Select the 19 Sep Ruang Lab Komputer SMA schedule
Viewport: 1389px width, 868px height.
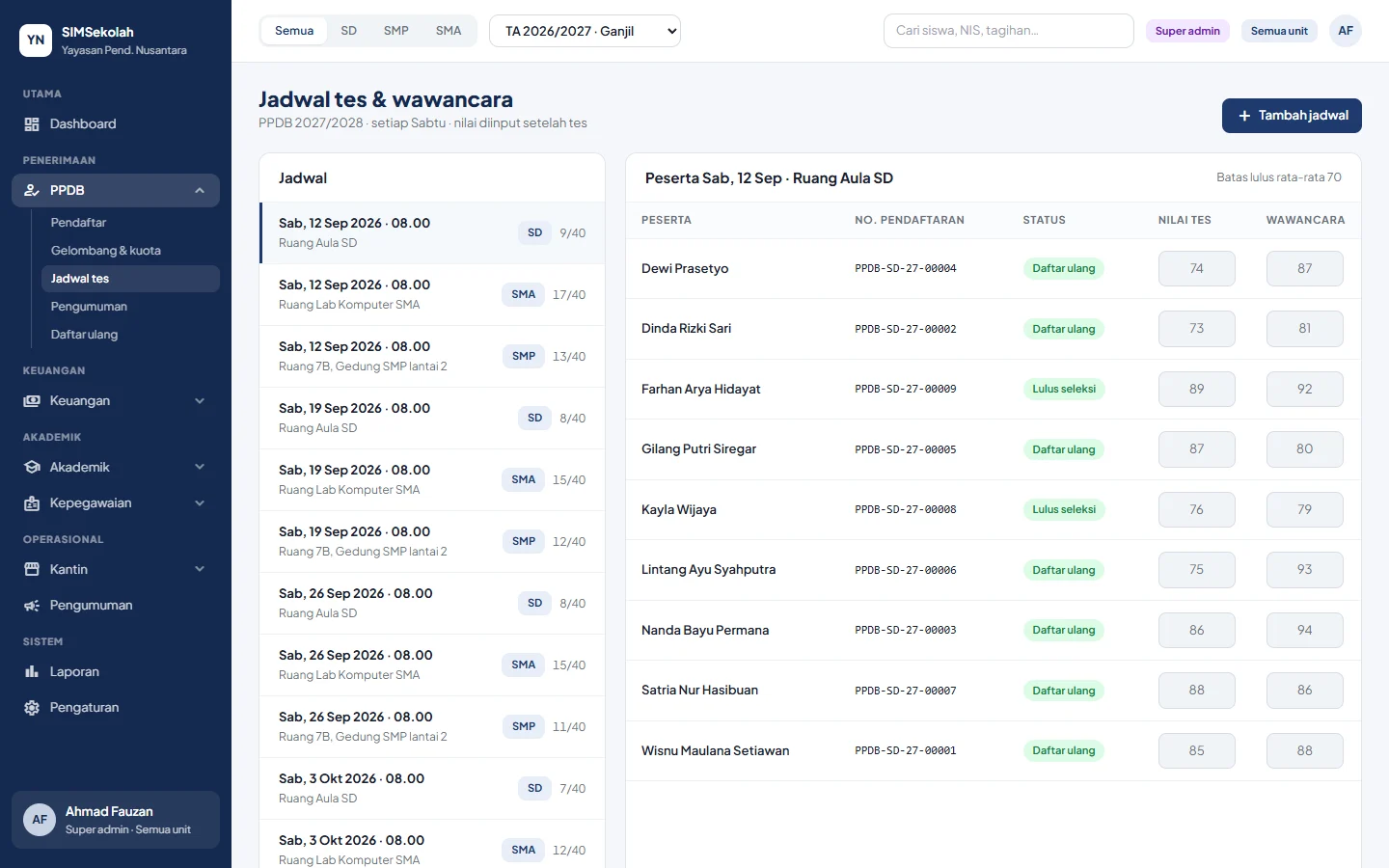432,480
